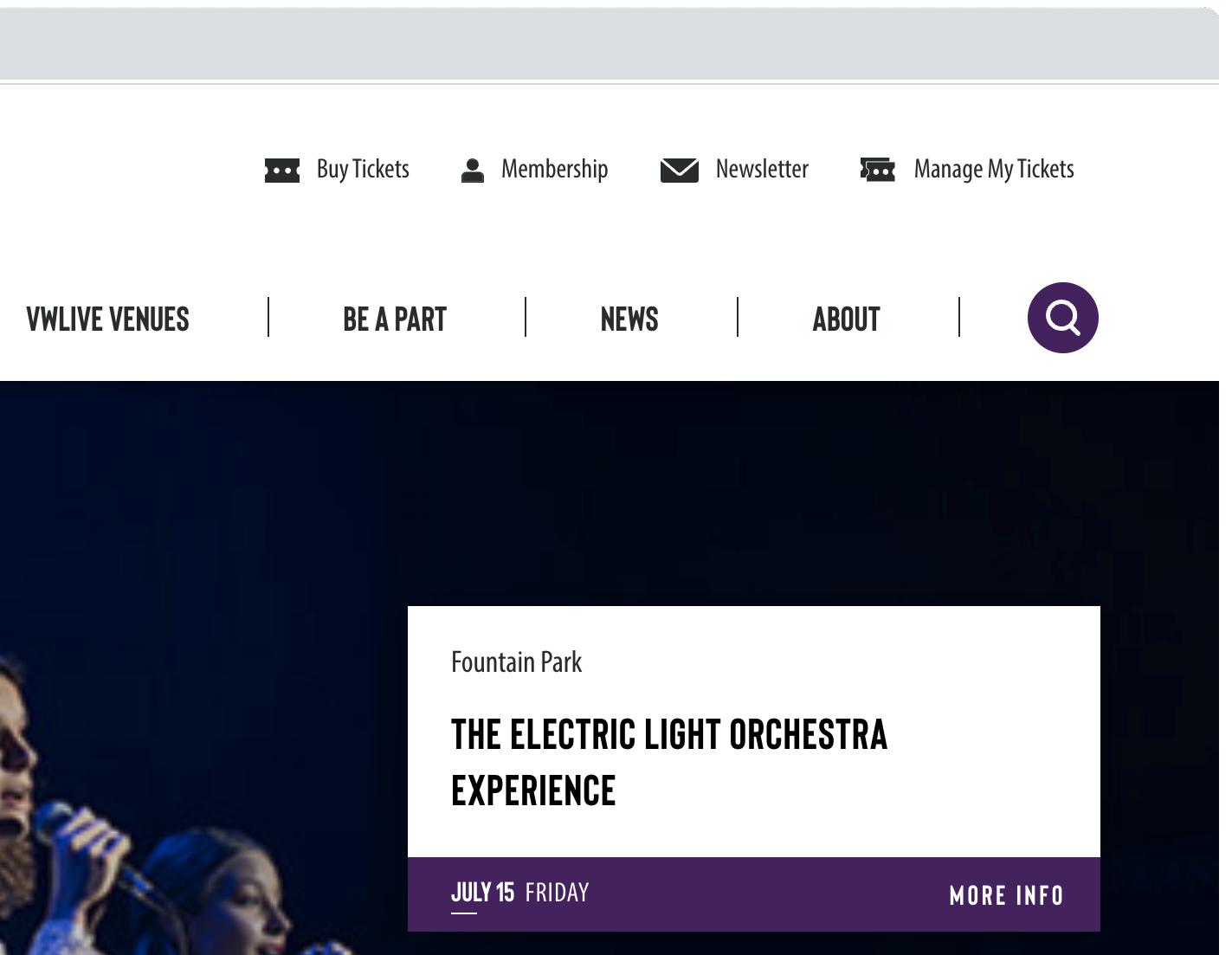
Task: Go to the NEWS menu item
Action: pos(629,319)
